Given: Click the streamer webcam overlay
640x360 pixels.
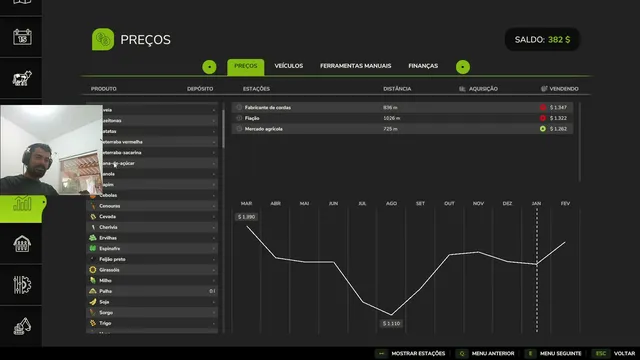Looking at the screenshot, I should point(51,150).
